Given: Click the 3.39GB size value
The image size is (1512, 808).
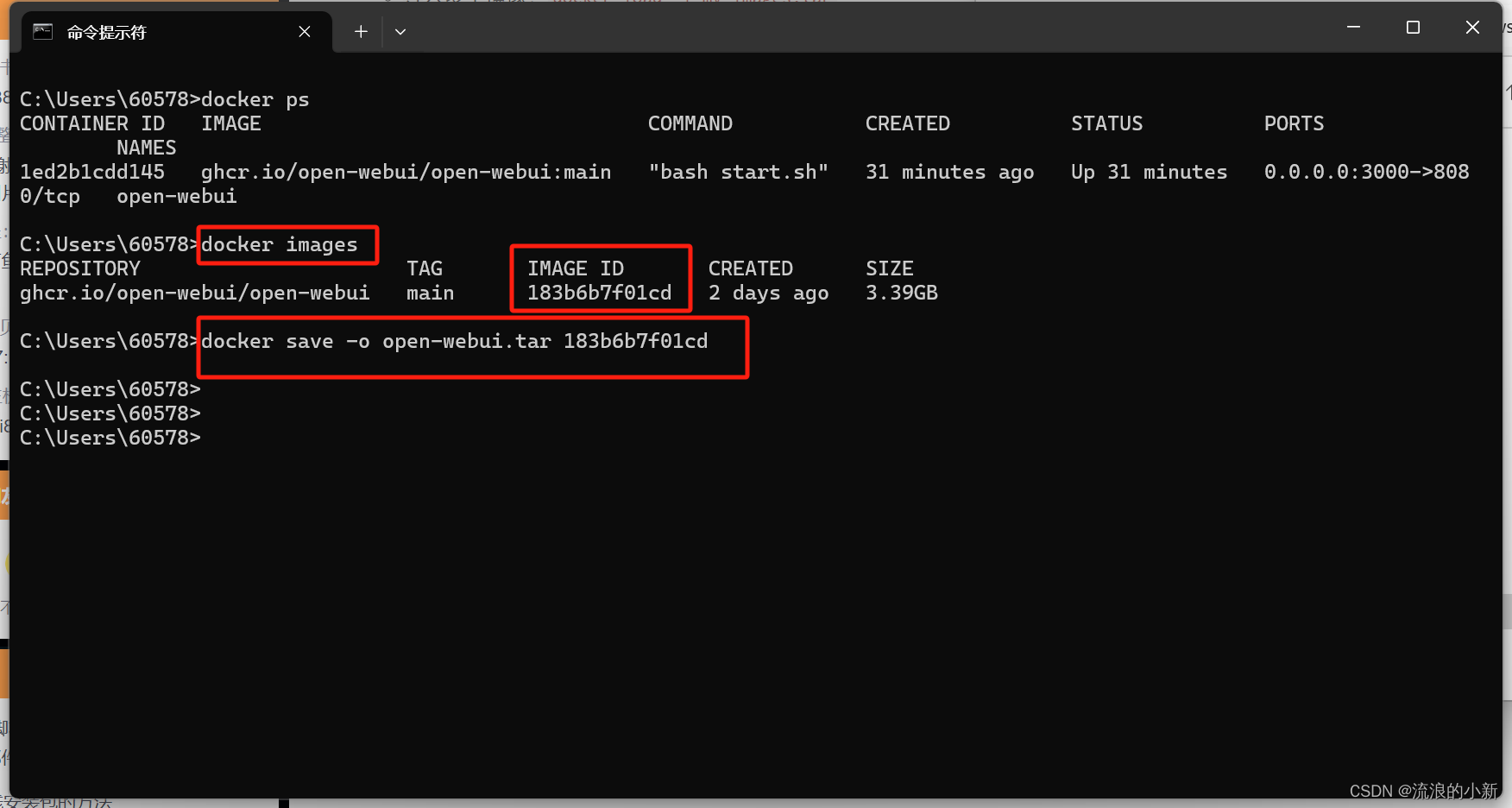Looking at the screenshot, I should [901, 294].
